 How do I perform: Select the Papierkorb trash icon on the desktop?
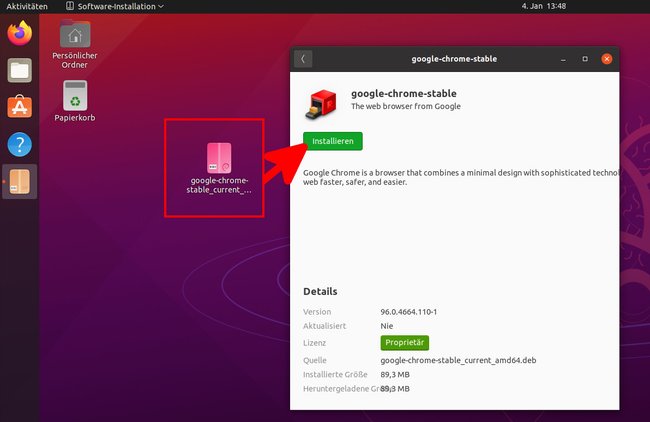tap(75, 101)
